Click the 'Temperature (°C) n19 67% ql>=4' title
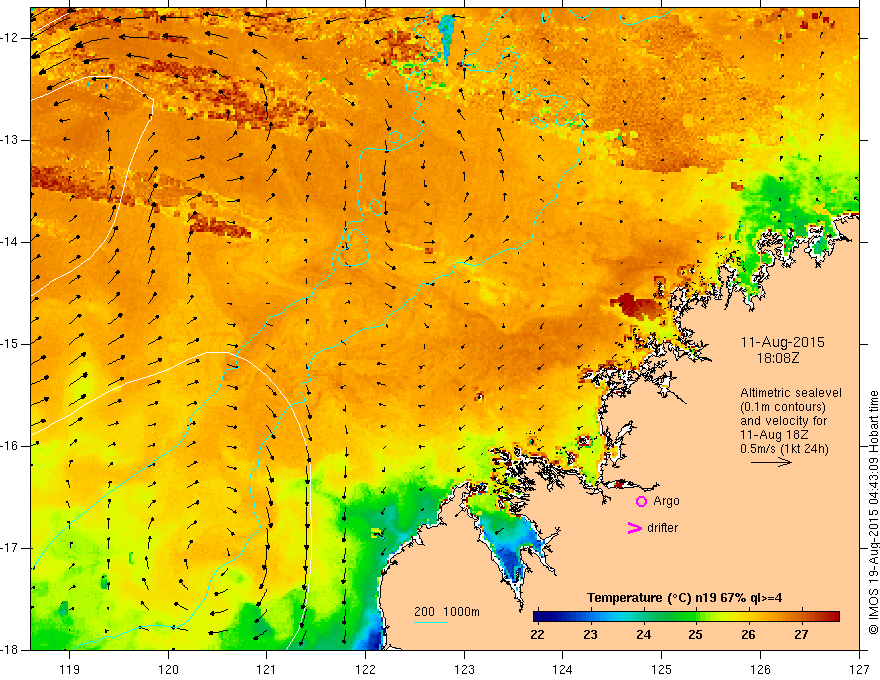Screen dimensions: 880x680 click(684, 598)
